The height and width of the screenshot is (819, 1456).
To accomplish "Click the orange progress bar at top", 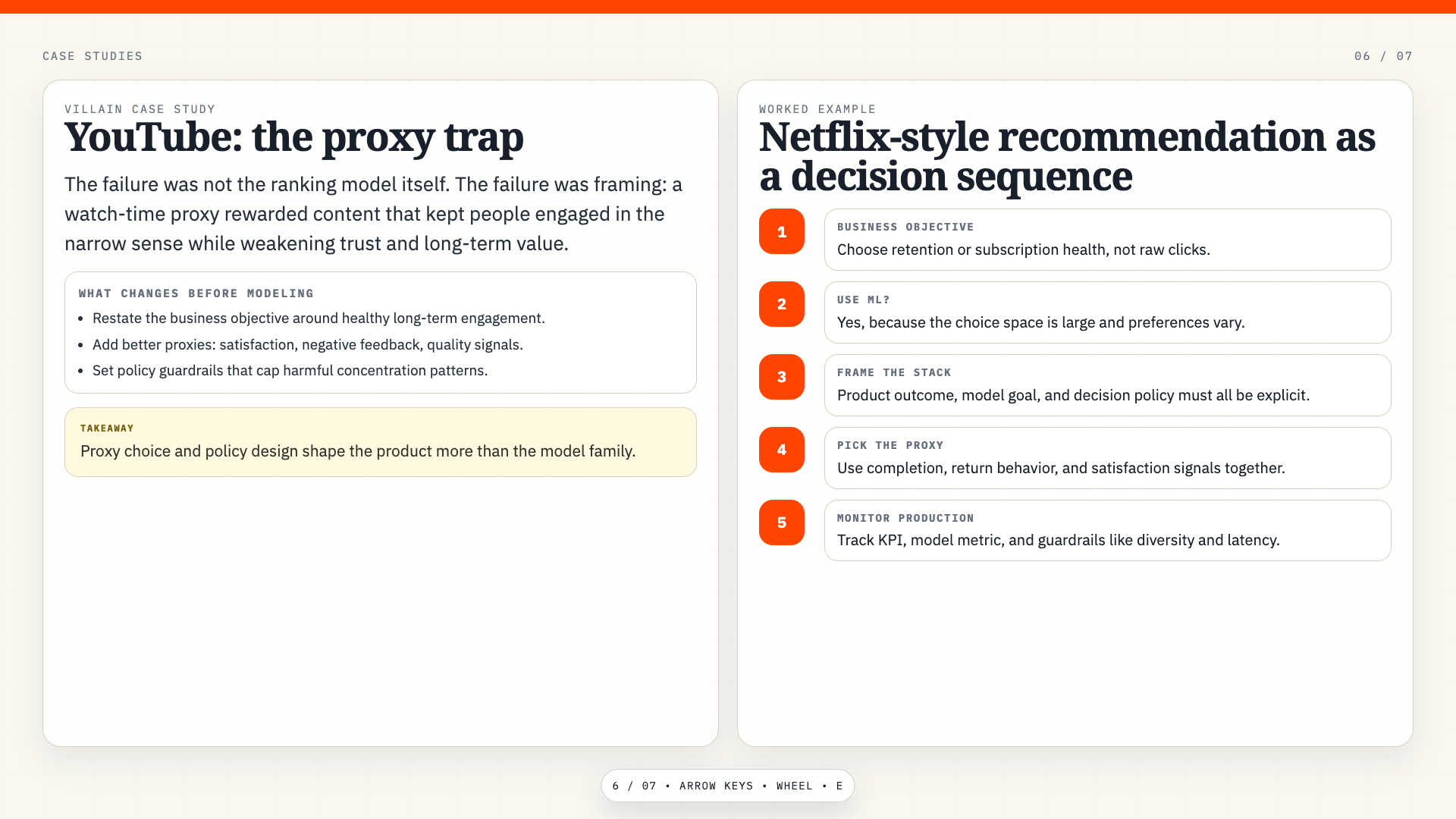I will 728,7.
